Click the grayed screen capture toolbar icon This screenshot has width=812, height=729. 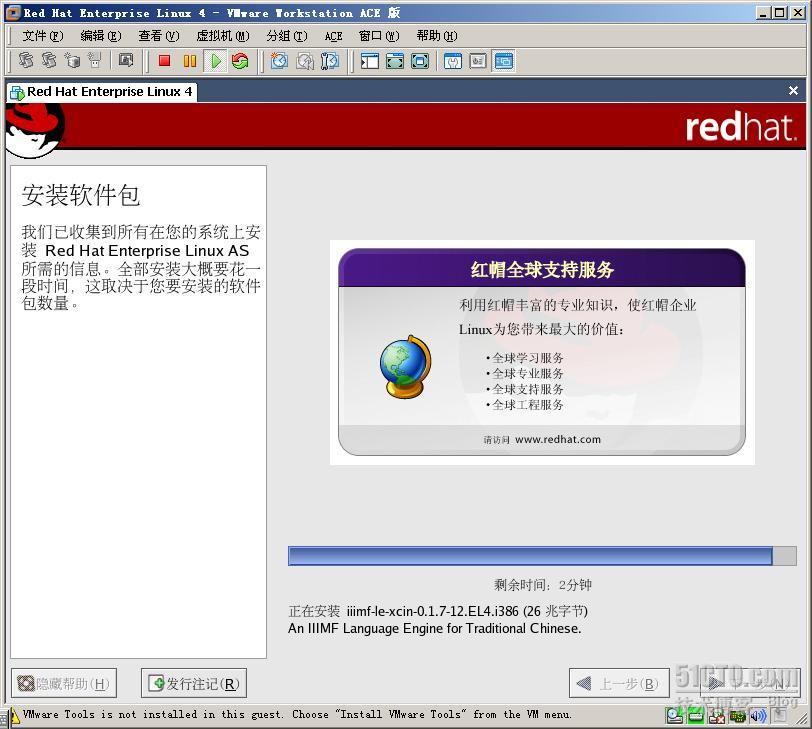pyautogui.click(x=125, y=61)
